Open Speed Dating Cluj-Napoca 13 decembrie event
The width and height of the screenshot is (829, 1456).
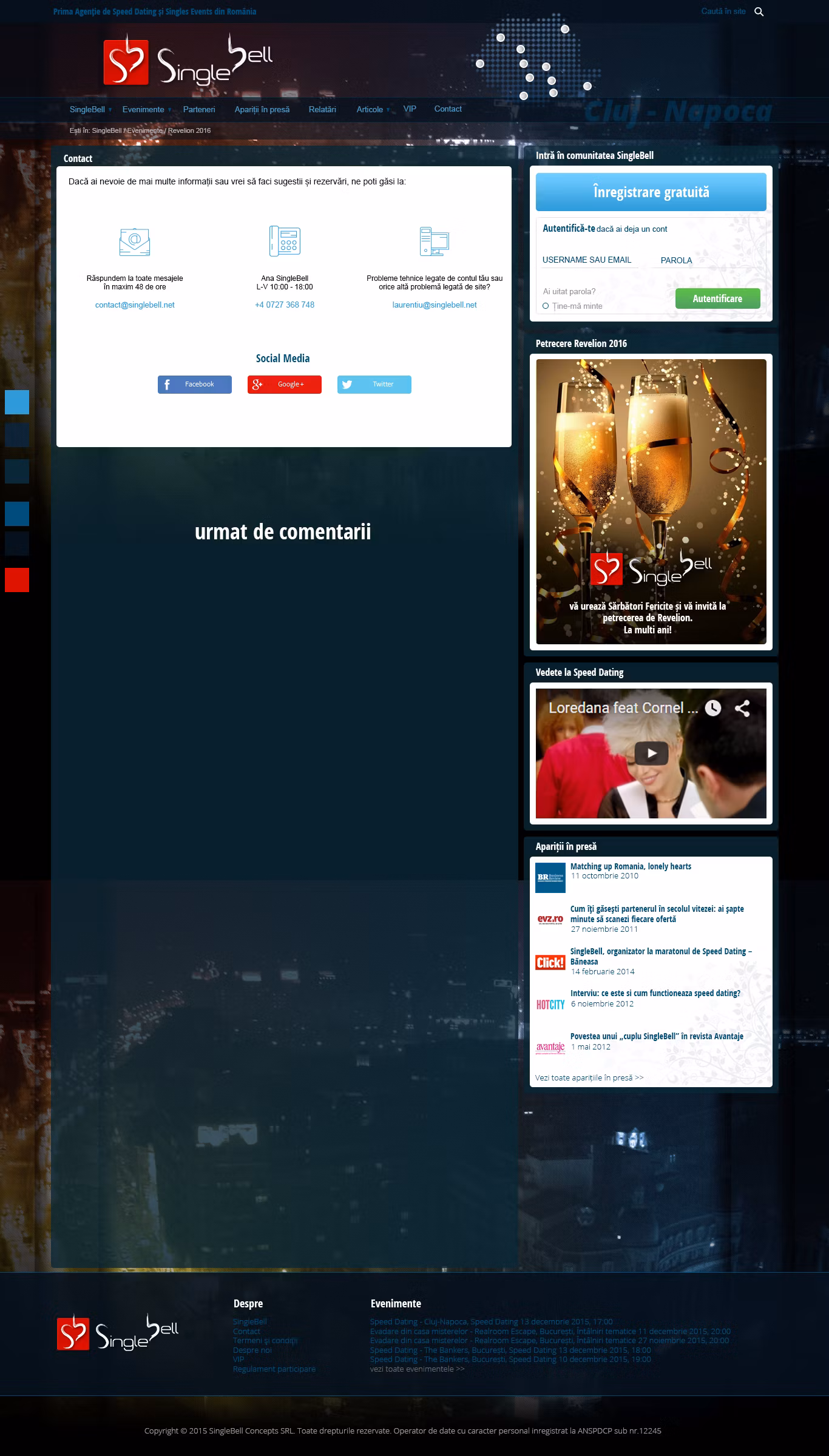click(x=492, y=1321)
